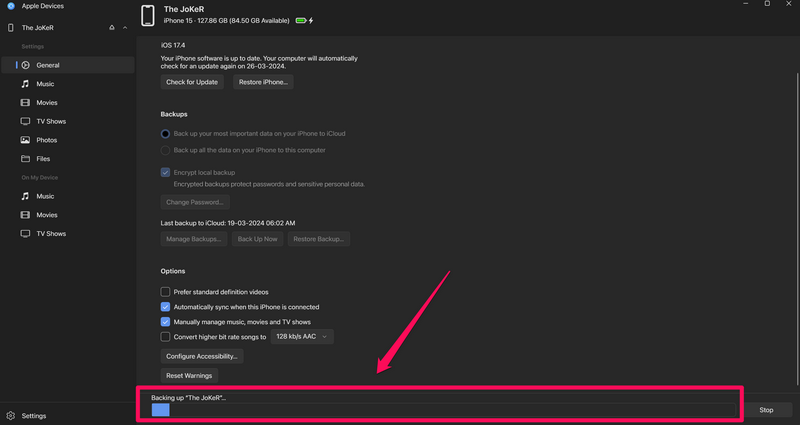800x425 pixels.
Task: Click Configure Accessibility... button
Action: [x=202, y=356]
